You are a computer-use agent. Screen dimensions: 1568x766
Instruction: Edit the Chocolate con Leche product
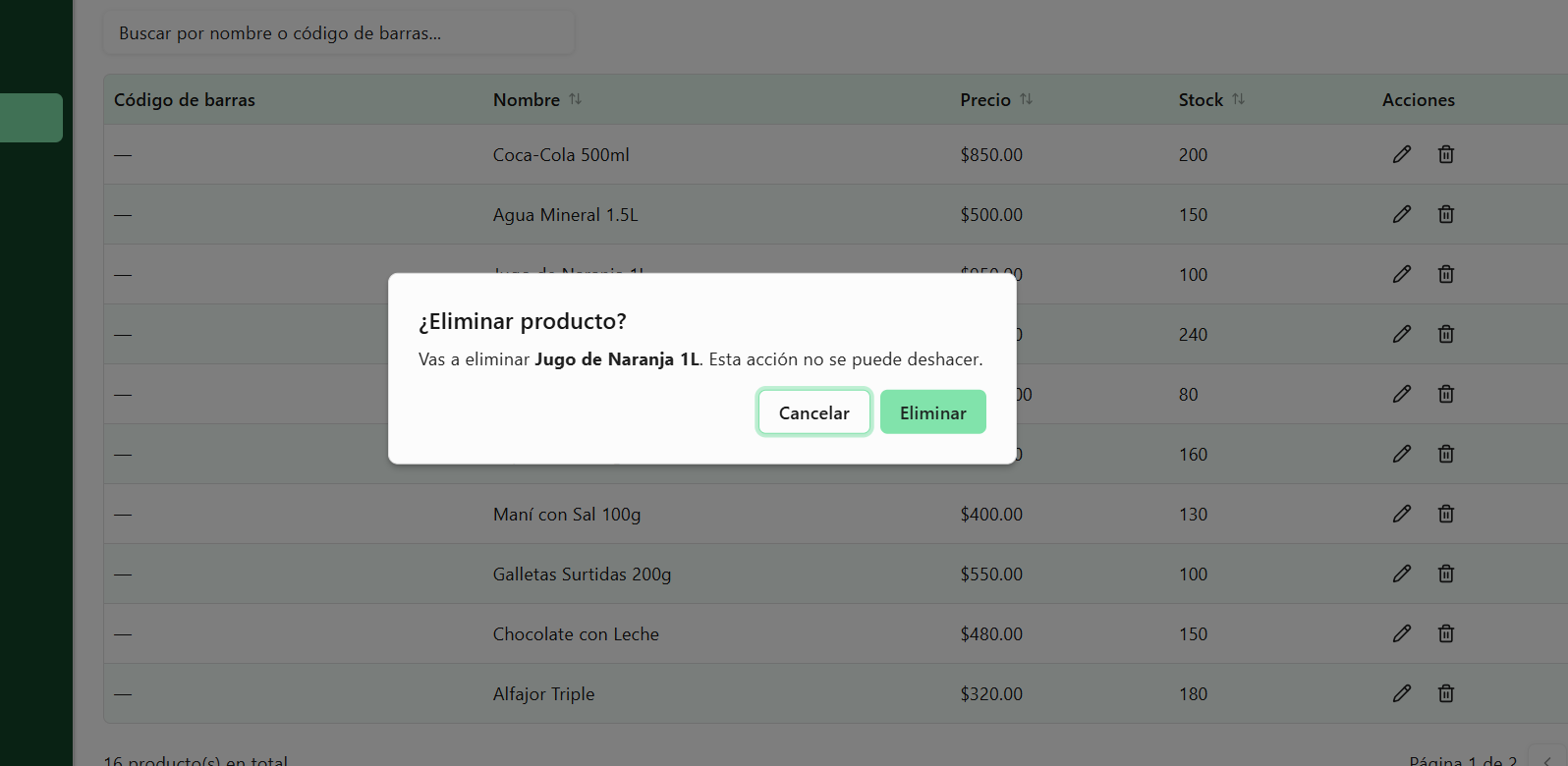pyautogui.click(x=1402, y=633)
